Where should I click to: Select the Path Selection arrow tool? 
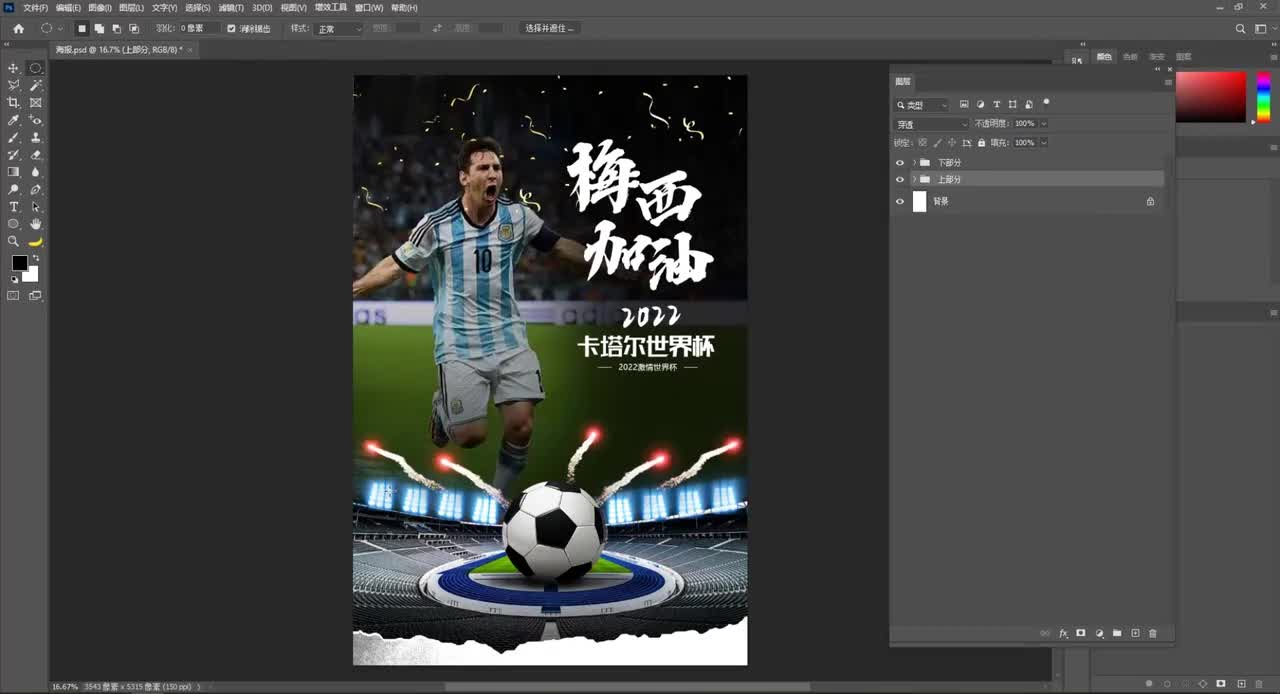[x=36, y=206]
